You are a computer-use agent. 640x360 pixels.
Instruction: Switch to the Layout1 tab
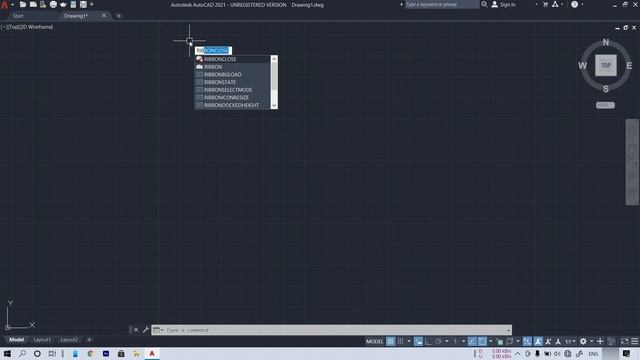42,340
